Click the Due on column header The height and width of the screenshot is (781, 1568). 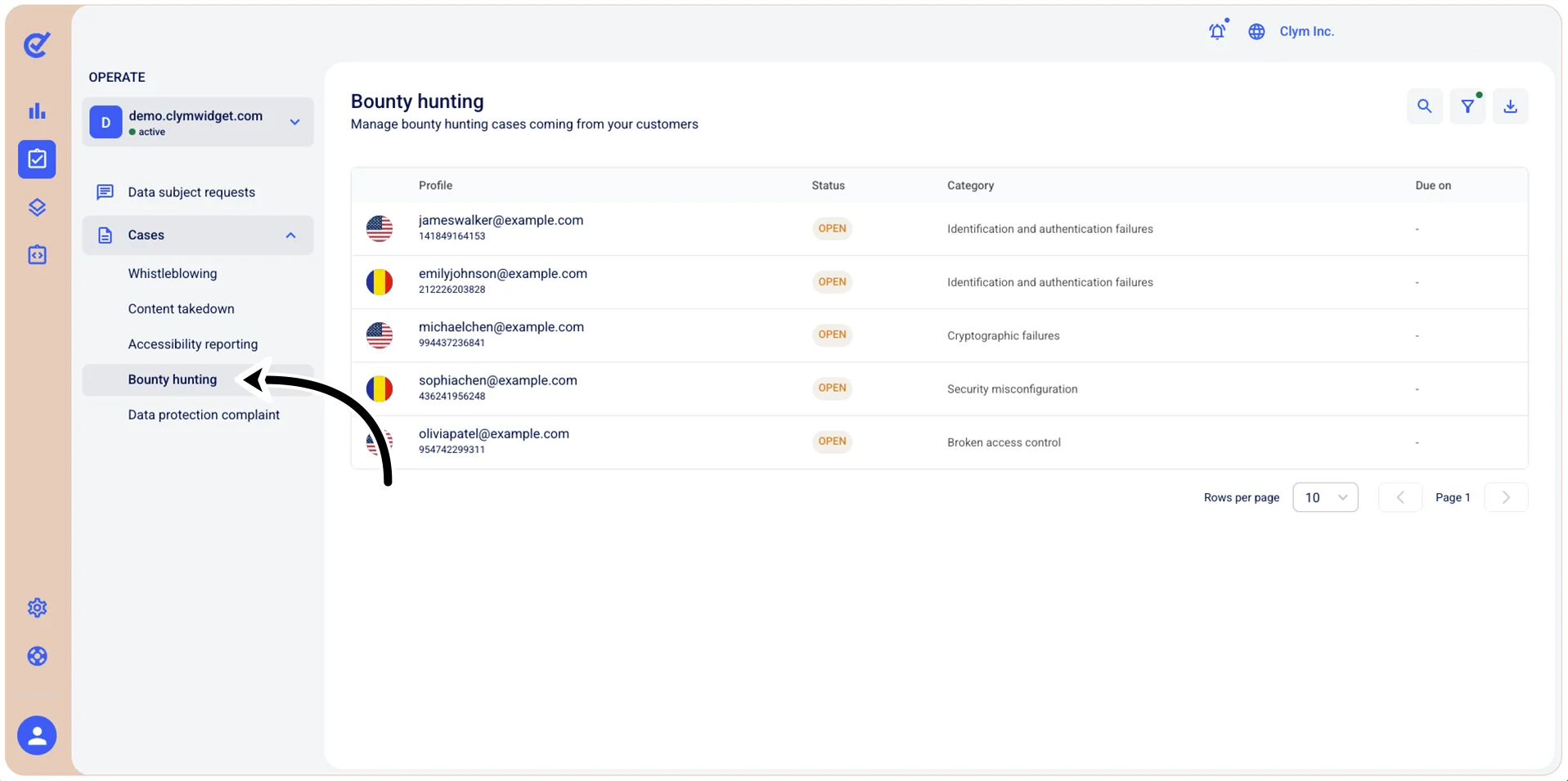point(1433,186)
